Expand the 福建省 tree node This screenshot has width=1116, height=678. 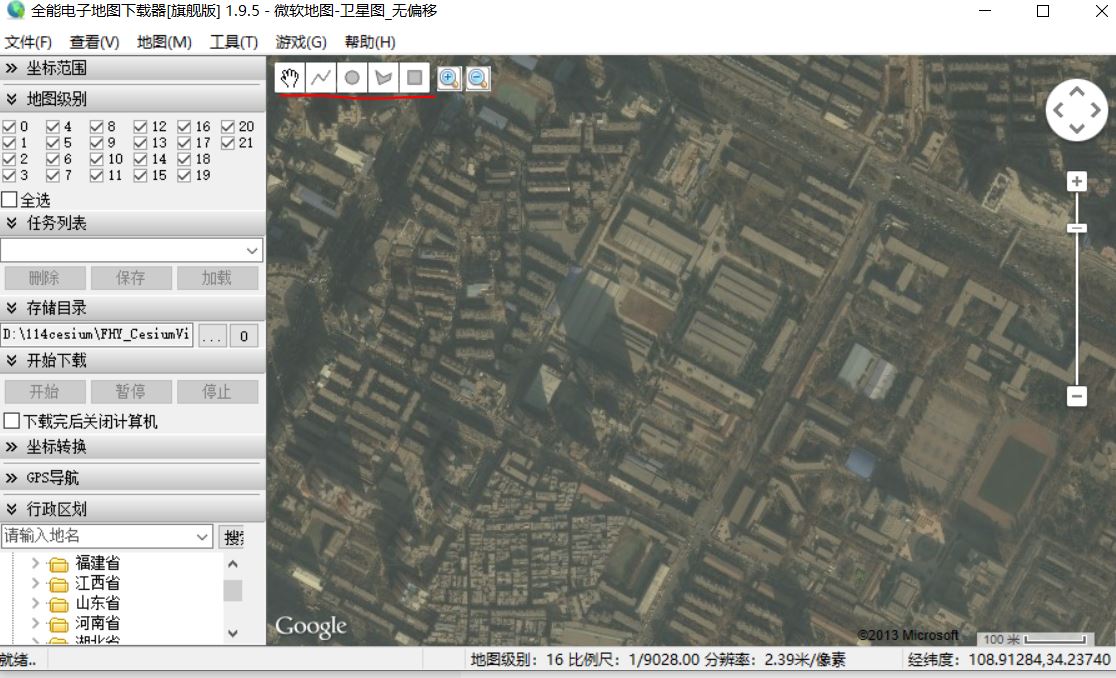[35, 563]
